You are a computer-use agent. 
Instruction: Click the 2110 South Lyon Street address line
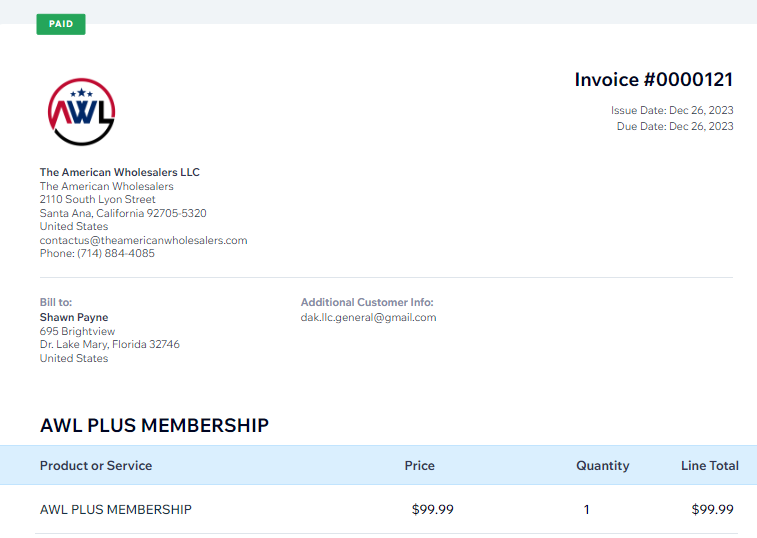[x=98, y=199]
